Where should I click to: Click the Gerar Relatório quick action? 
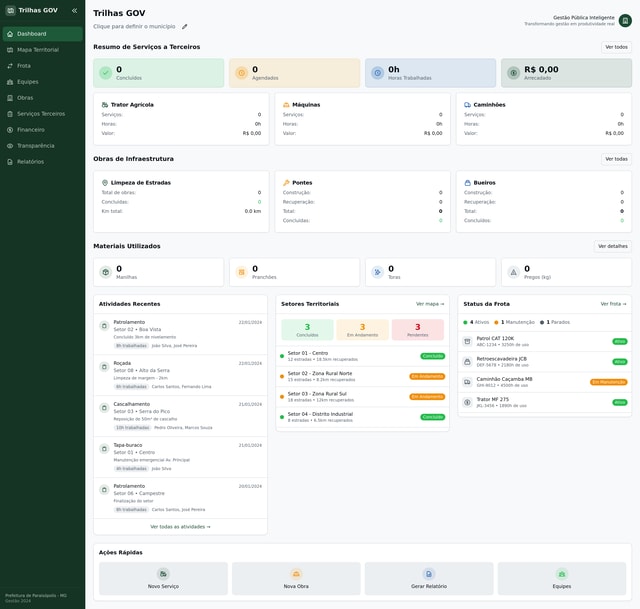point(429,578)
